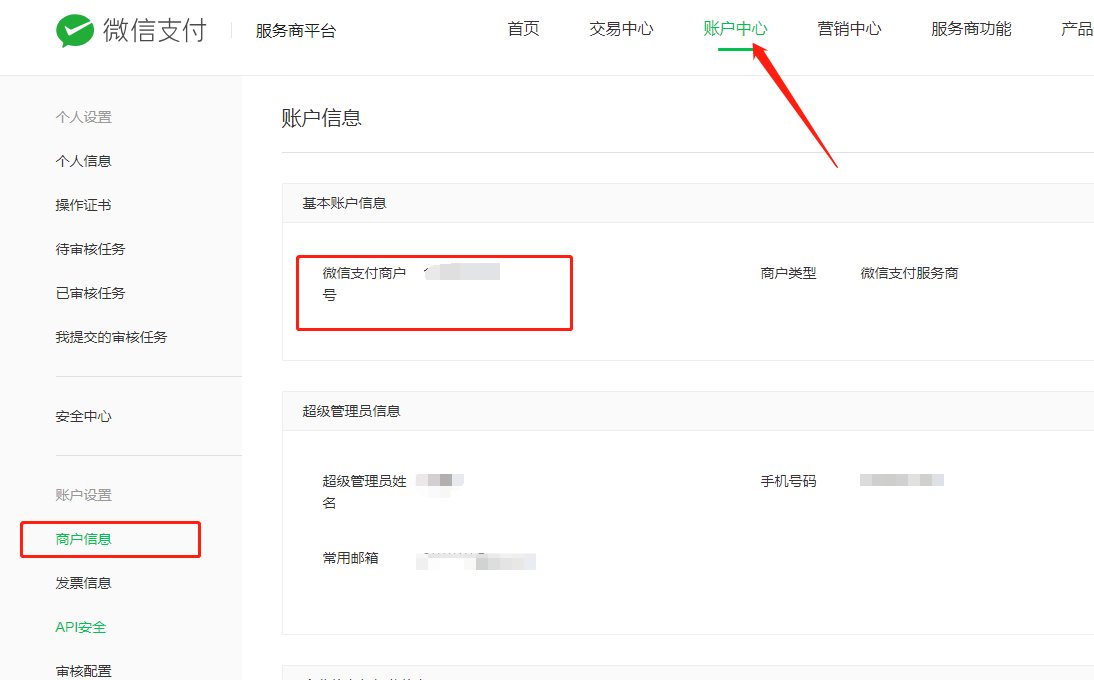Click the 微信支付商户号 label
Image resolution: width=1094 pixels, height=680 pixels.
coord(364,284)
